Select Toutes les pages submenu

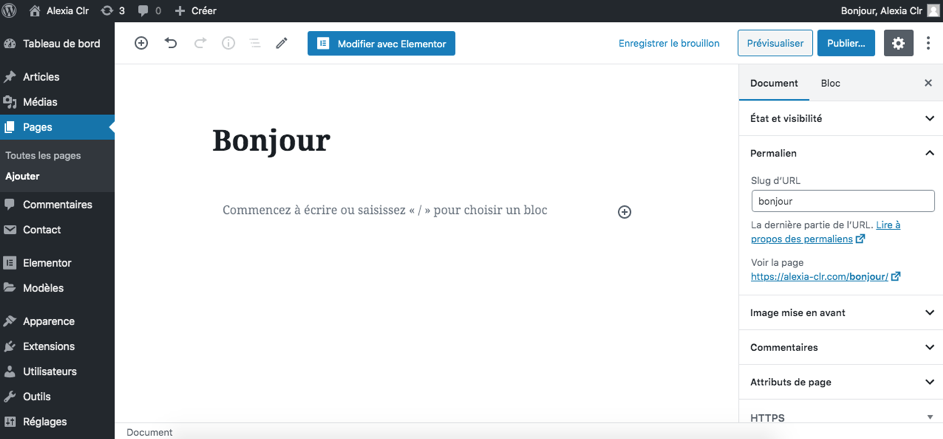(43, 156)
